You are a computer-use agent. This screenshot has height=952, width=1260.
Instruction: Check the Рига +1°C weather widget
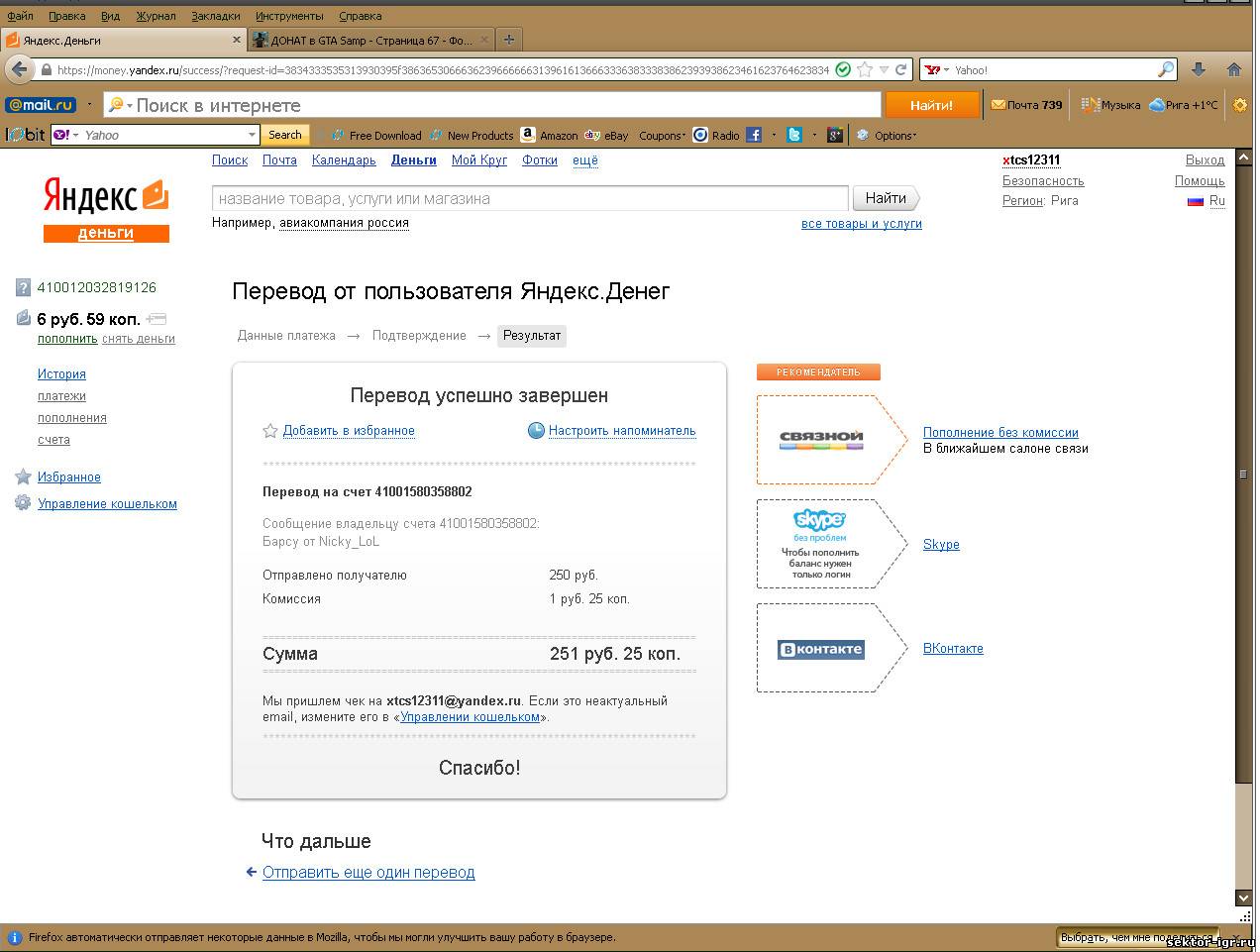pyautogui.click(x=1184, y=105)
